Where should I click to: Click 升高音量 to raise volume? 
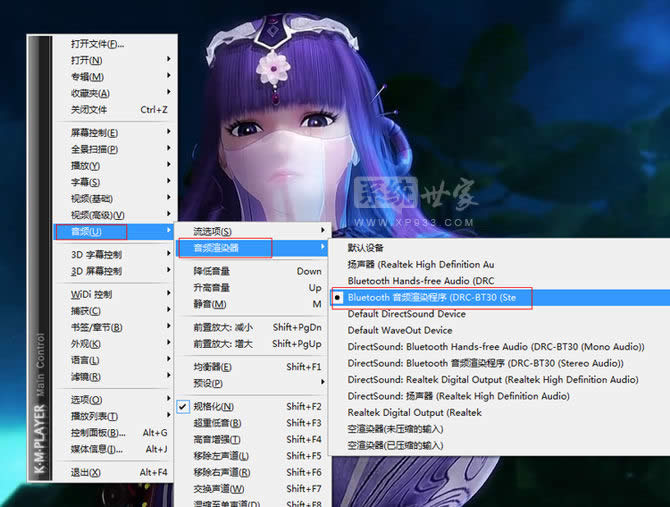[x=215, y=288]
